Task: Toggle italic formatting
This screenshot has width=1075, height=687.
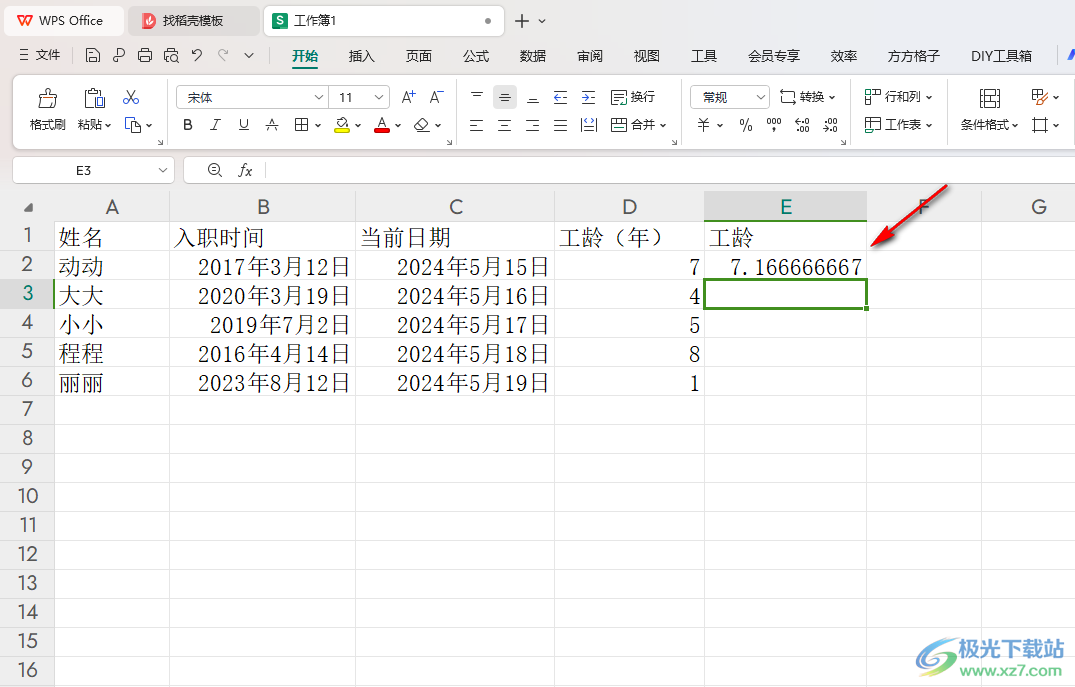Action: point(215,125)
